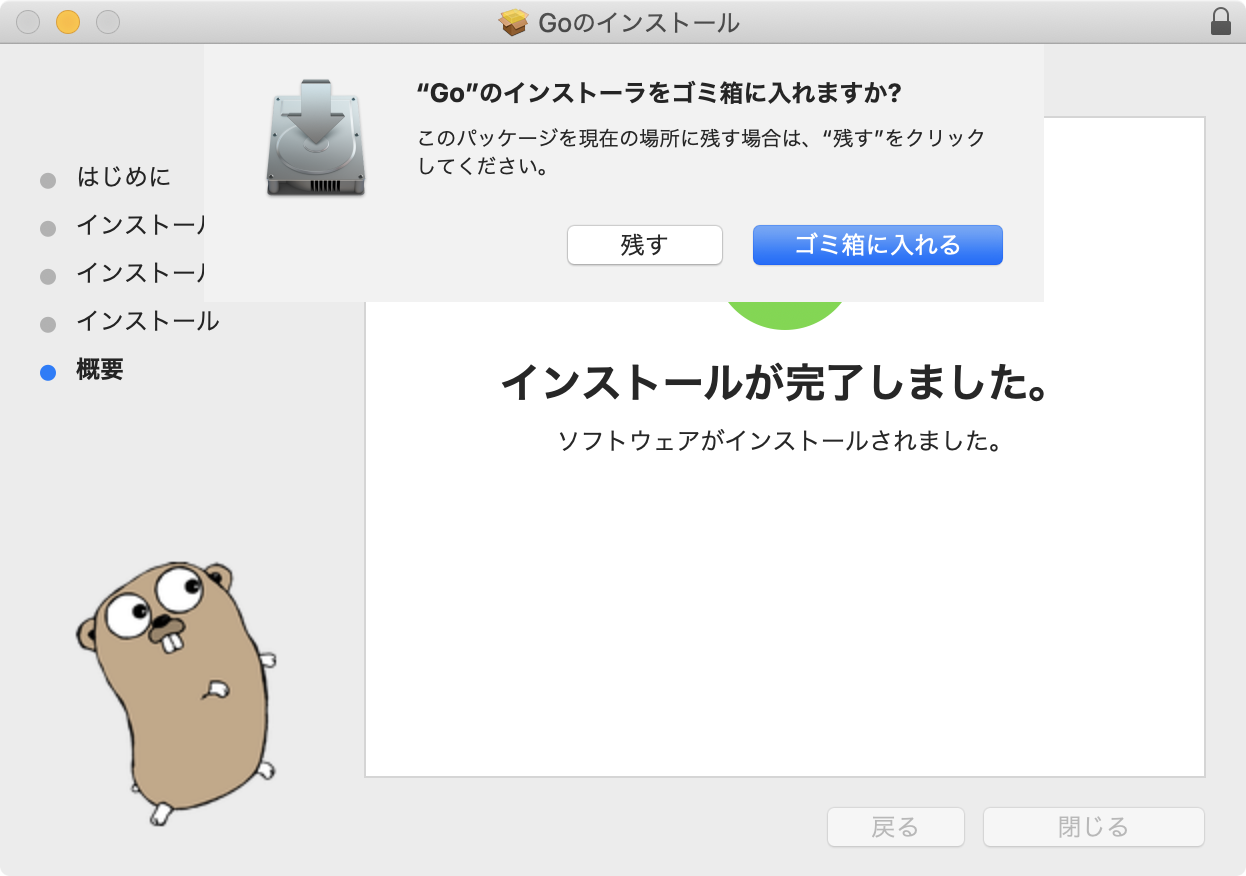Click the blue bullet beside 概要

tap(47, 372)
